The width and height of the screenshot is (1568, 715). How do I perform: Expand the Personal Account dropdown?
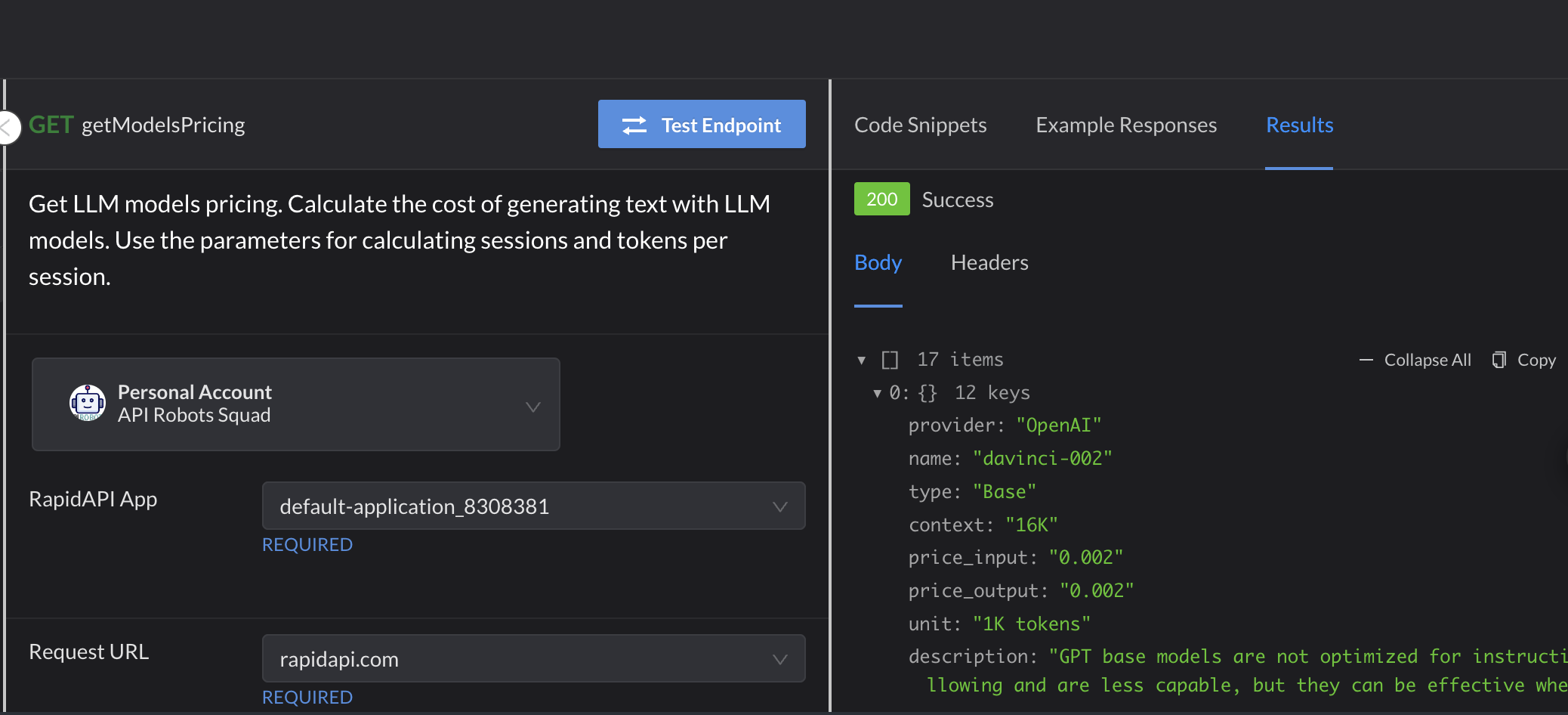[x=296, y=404]
